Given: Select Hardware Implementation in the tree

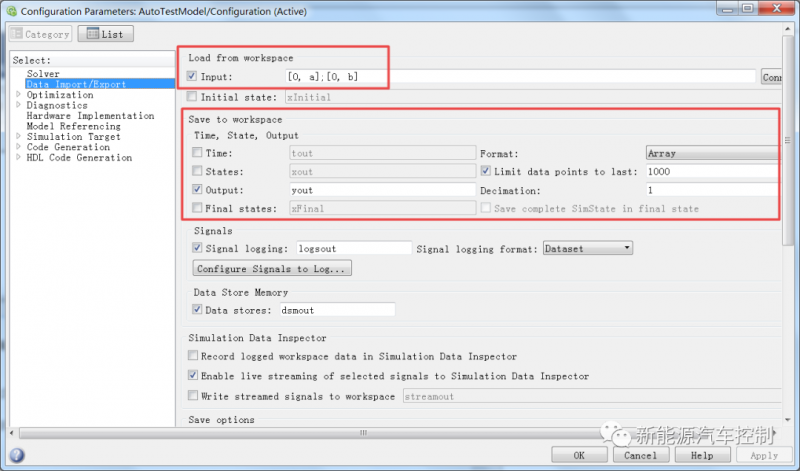Looking at the screenshot, I should 90,116.
